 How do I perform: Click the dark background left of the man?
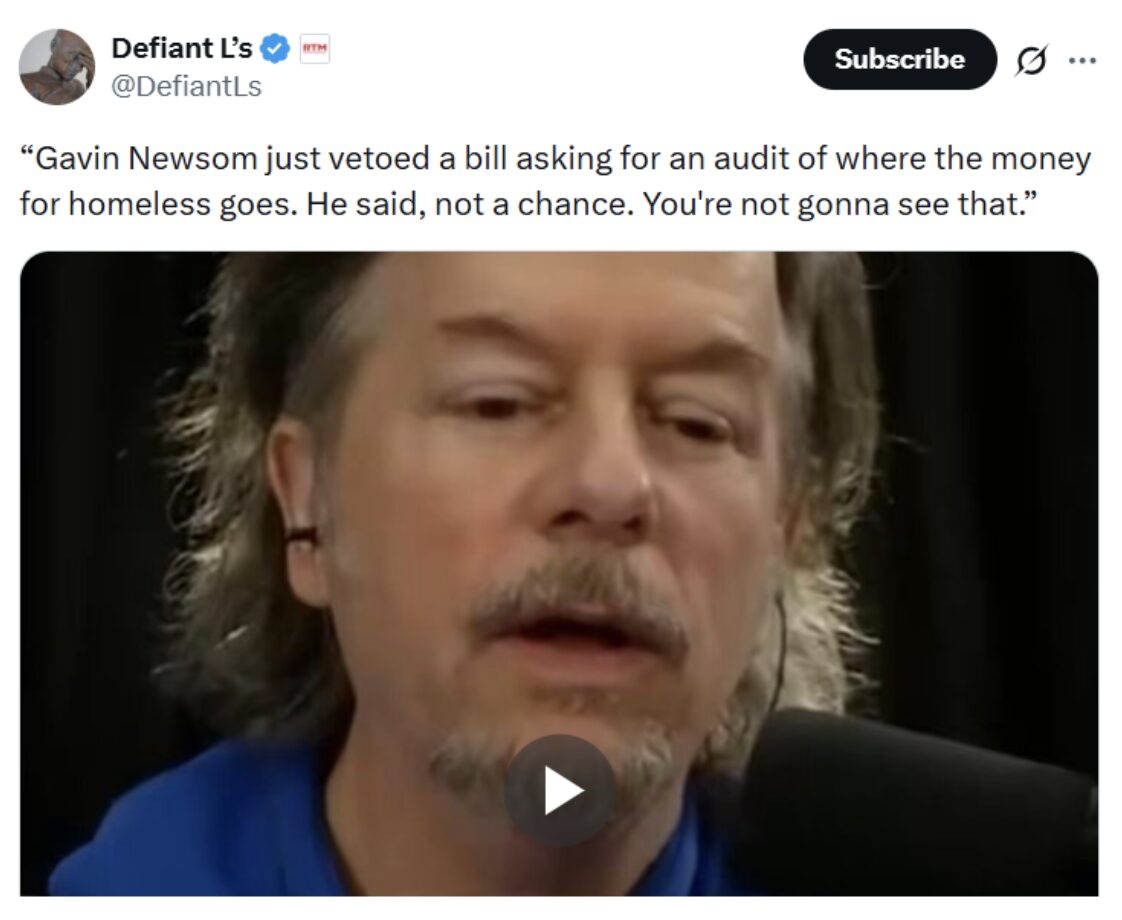86,501
